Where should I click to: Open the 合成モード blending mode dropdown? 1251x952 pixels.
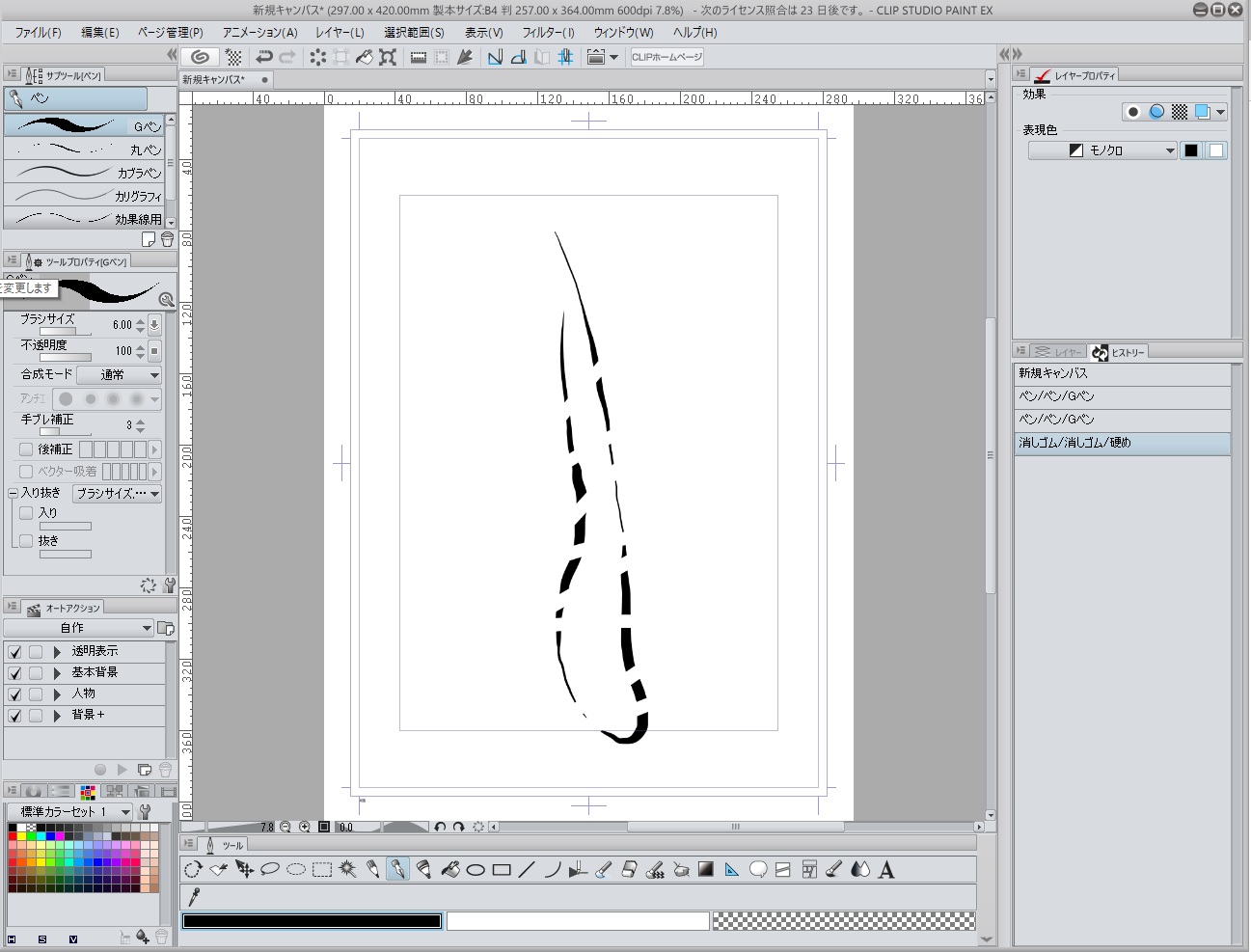pyautogui.click(x=119, y=375)
